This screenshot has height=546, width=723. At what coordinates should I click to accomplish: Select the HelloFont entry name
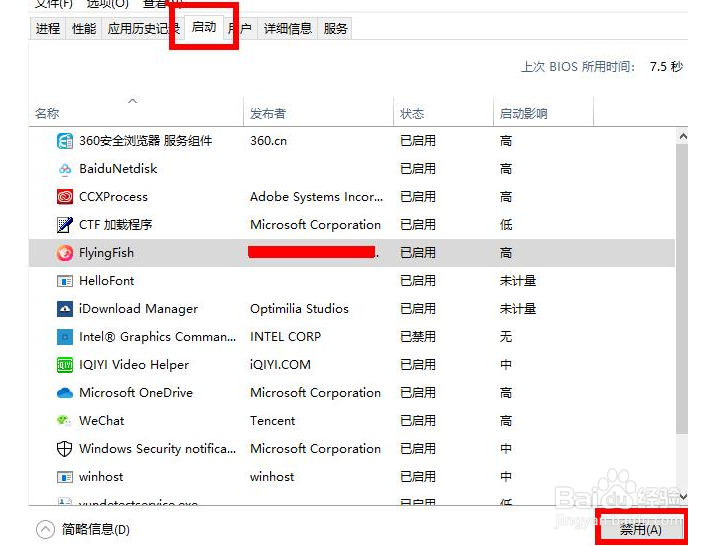(x=107, y=281)
